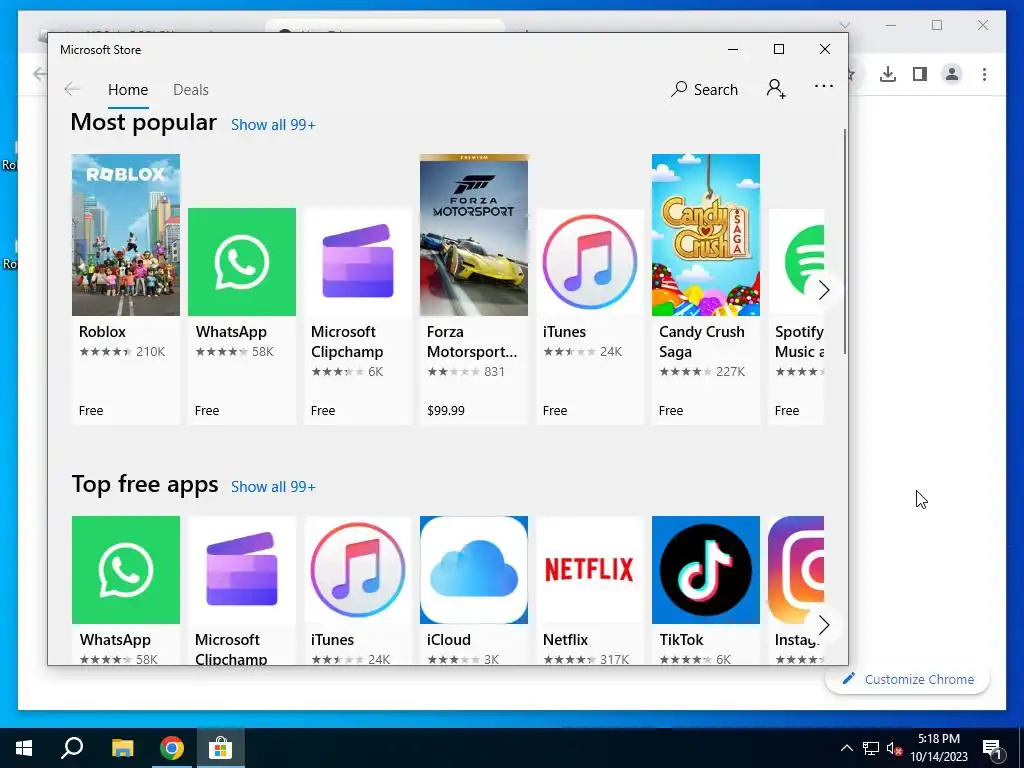Screen dimensions: 1024x768
Task: Switch to the Home tab
Action: (x=128, y=89)
